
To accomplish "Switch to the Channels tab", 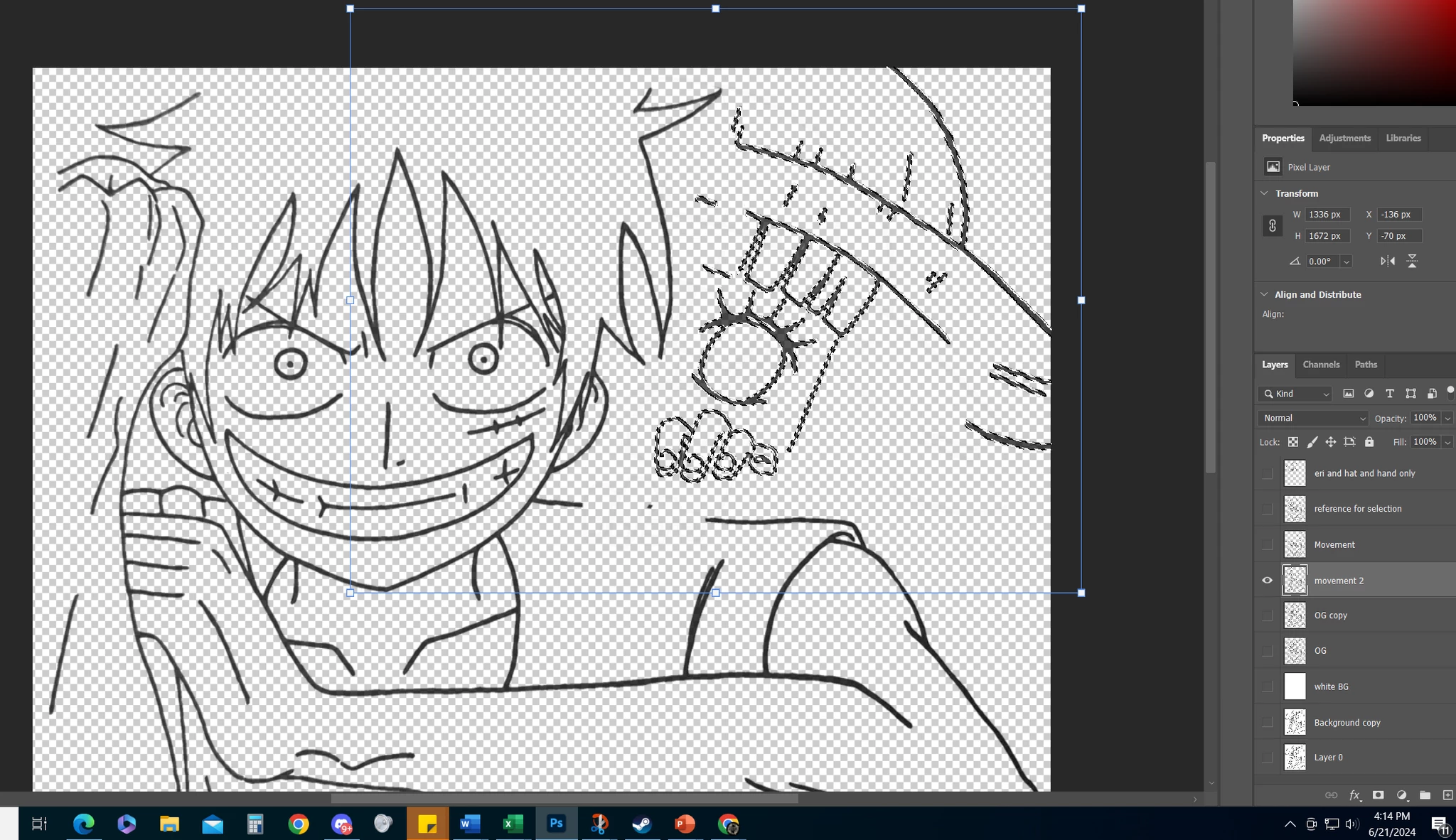I will pos(1320,365).
